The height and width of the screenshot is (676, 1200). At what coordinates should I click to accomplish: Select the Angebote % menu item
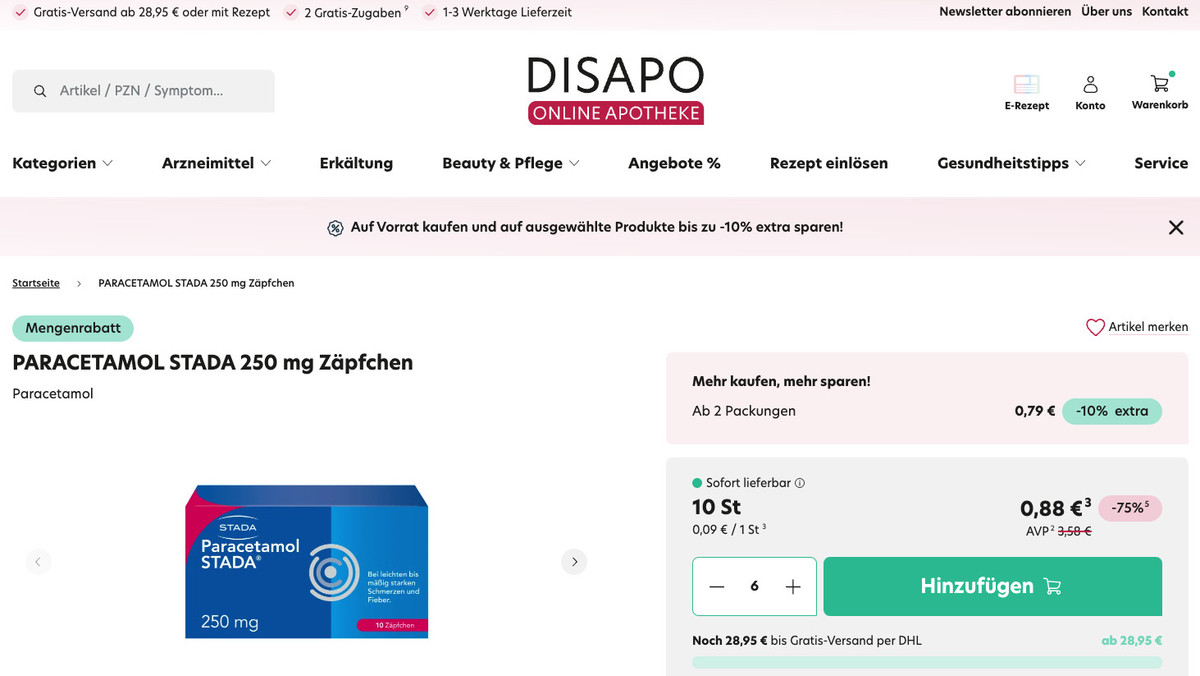pyautogui.click(x=674, y=163)
